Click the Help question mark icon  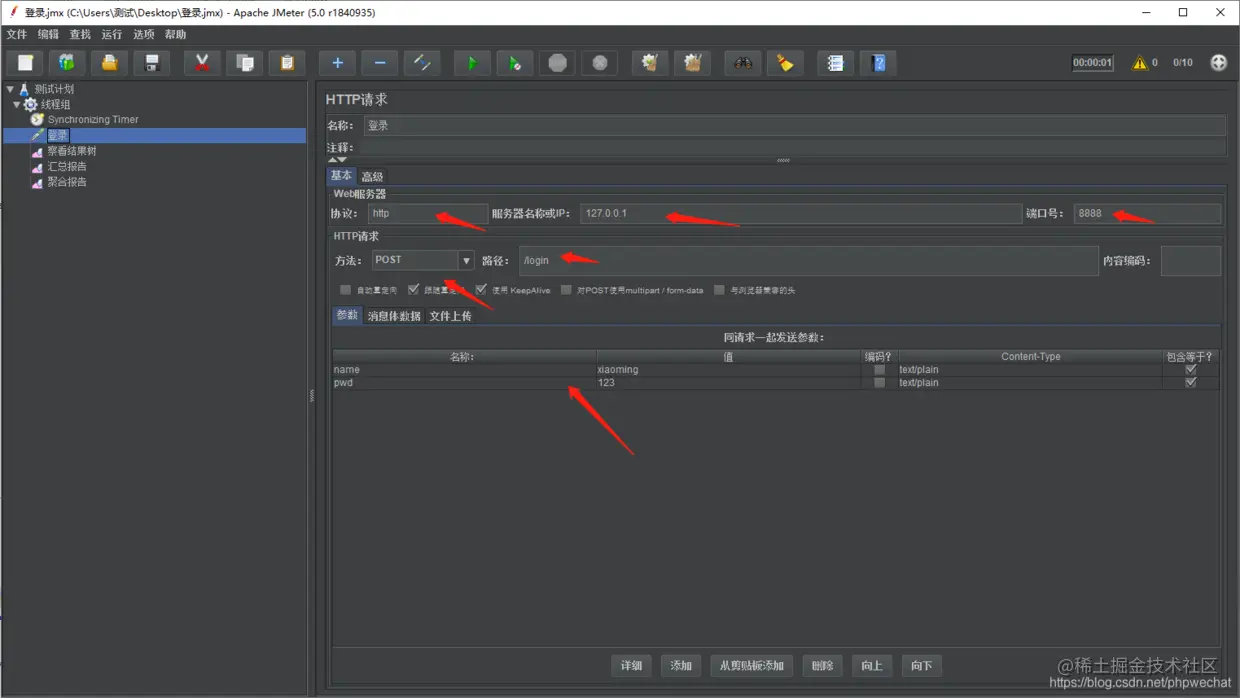click(x=878, y=63)
